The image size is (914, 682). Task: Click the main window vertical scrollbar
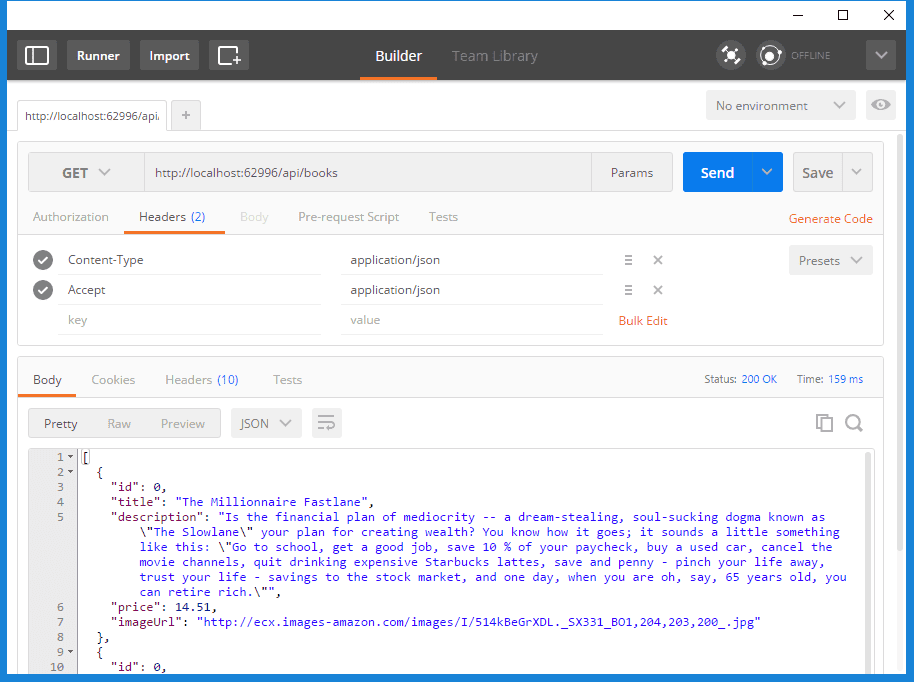pos(899,344)
